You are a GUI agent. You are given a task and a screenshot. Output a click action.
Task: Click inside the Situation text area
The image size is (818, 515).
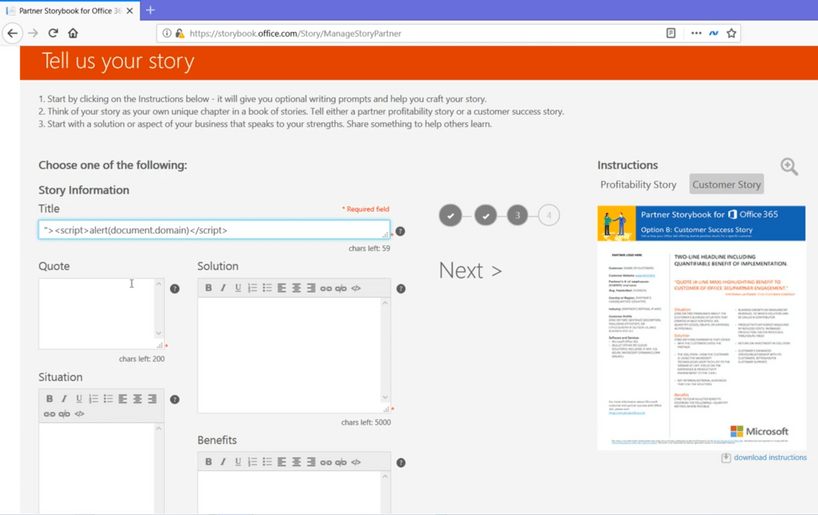click(96, 468)
